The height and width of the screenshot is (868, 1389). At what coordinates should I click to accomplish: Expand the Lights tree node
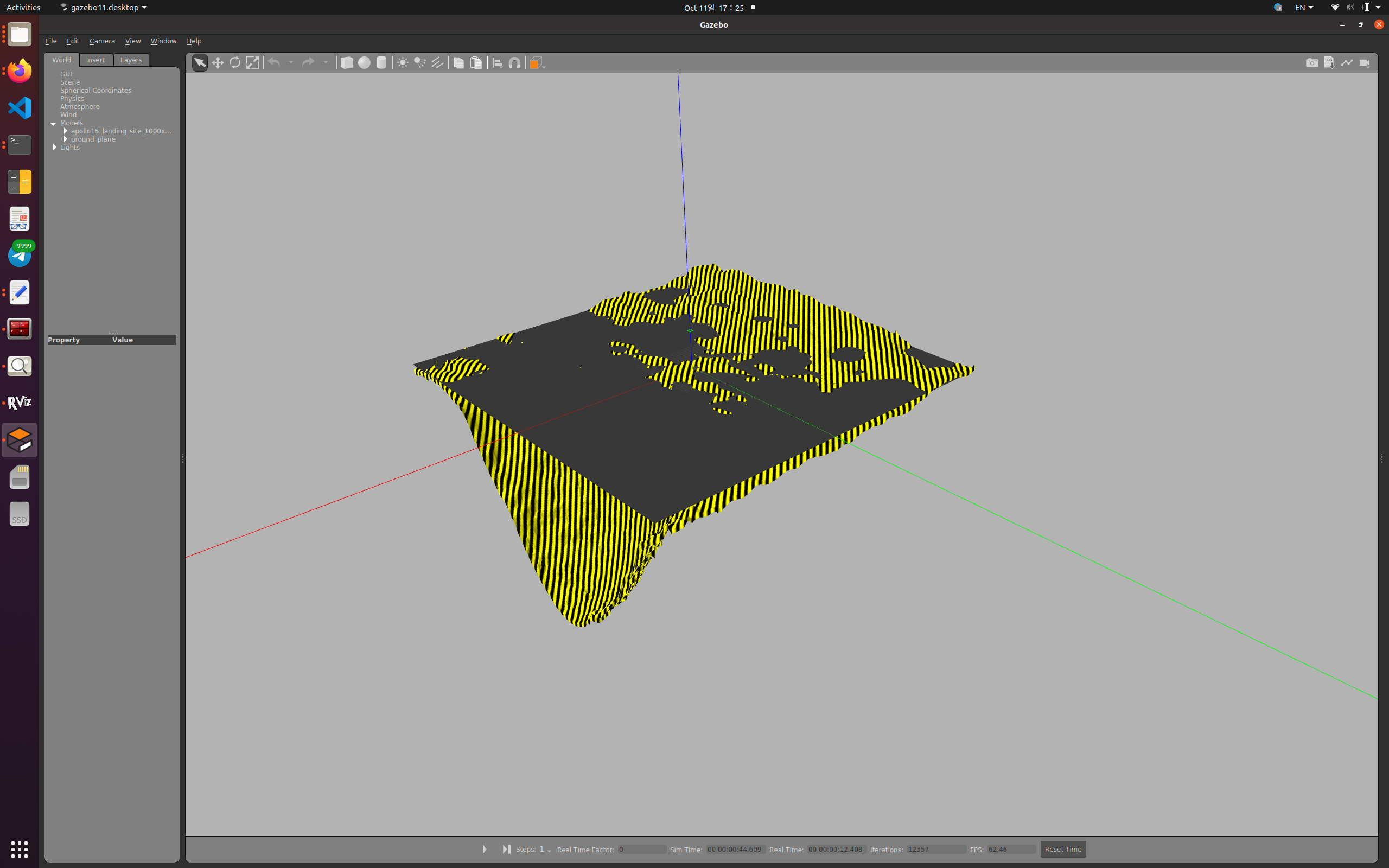point(54,148)
